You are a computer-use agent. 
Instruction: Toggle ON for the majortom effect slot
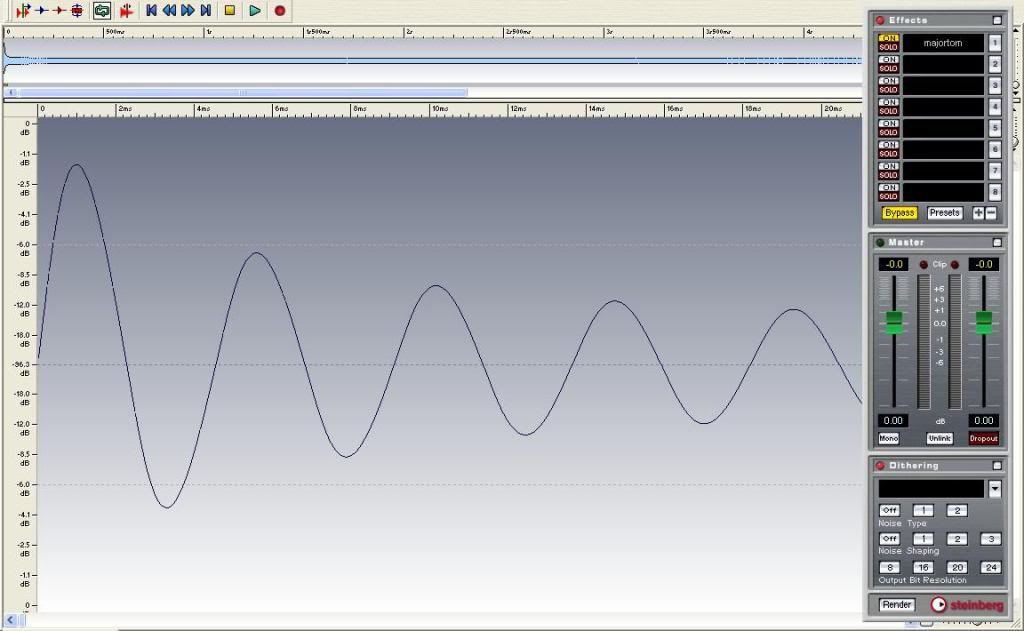tap(888, 38)
